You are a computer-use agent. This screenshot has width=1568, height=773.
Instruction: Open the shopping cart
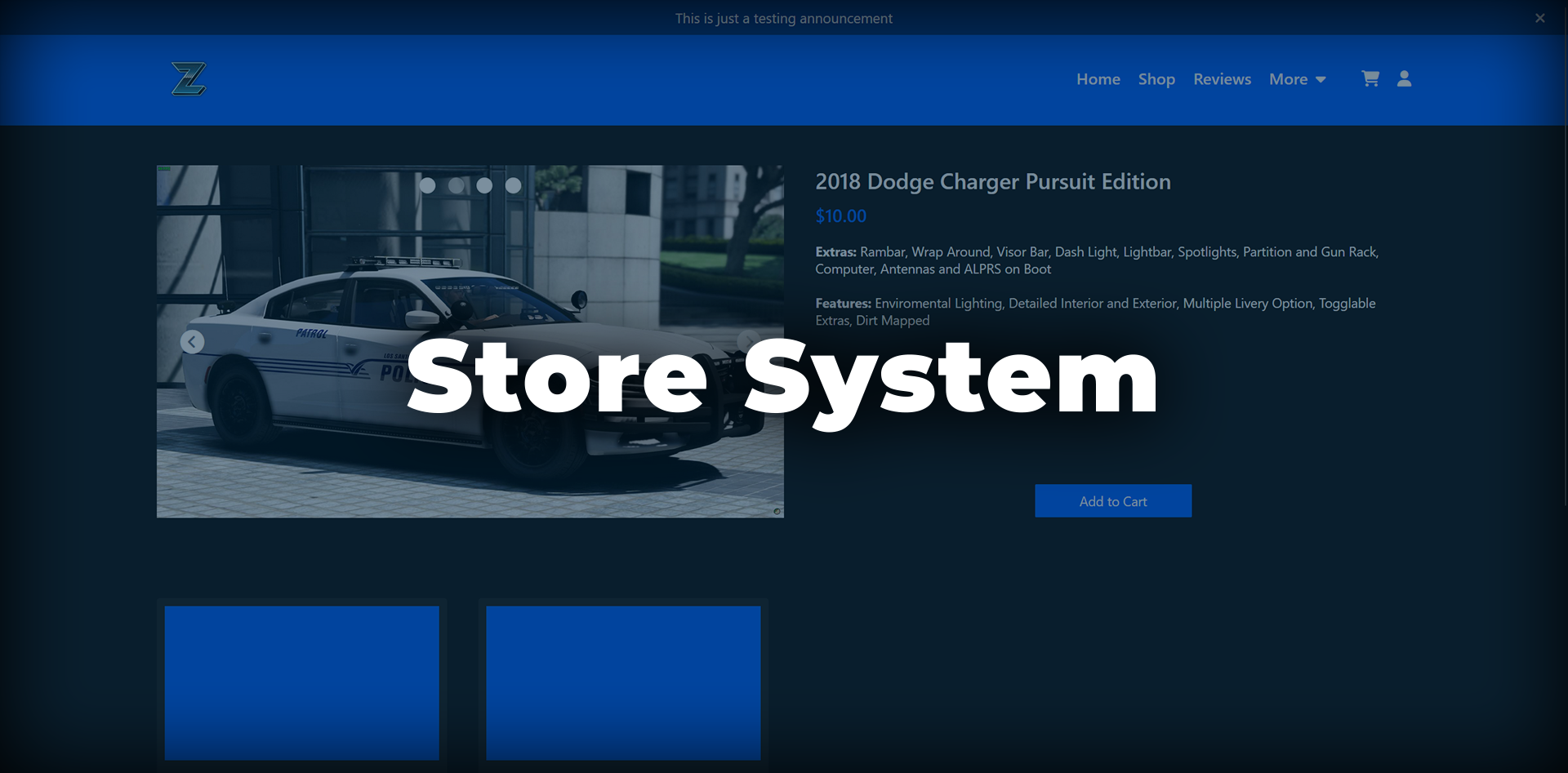(x=1370, y=78)
